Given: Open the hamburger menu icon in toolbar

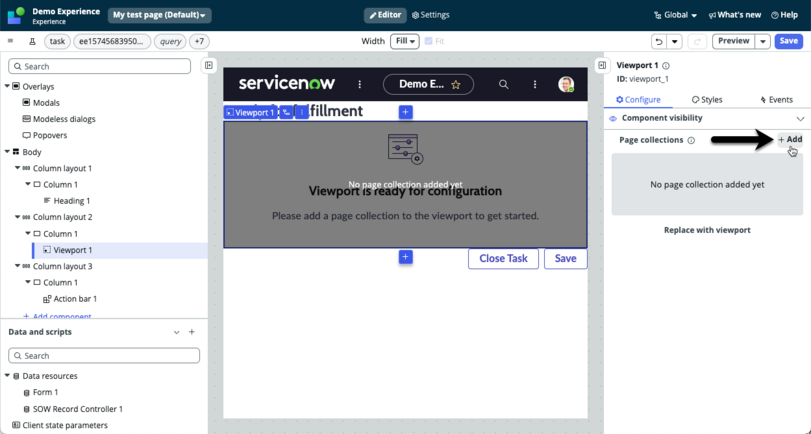Looking at the screenshot, I should point(10,41).
